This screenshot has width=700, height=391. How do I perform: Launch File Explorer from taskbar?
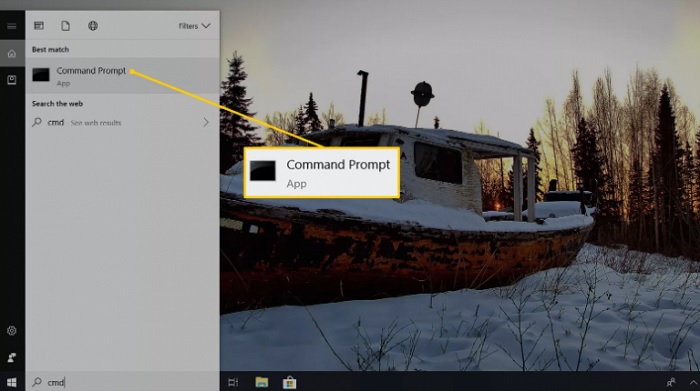point(262,382)
